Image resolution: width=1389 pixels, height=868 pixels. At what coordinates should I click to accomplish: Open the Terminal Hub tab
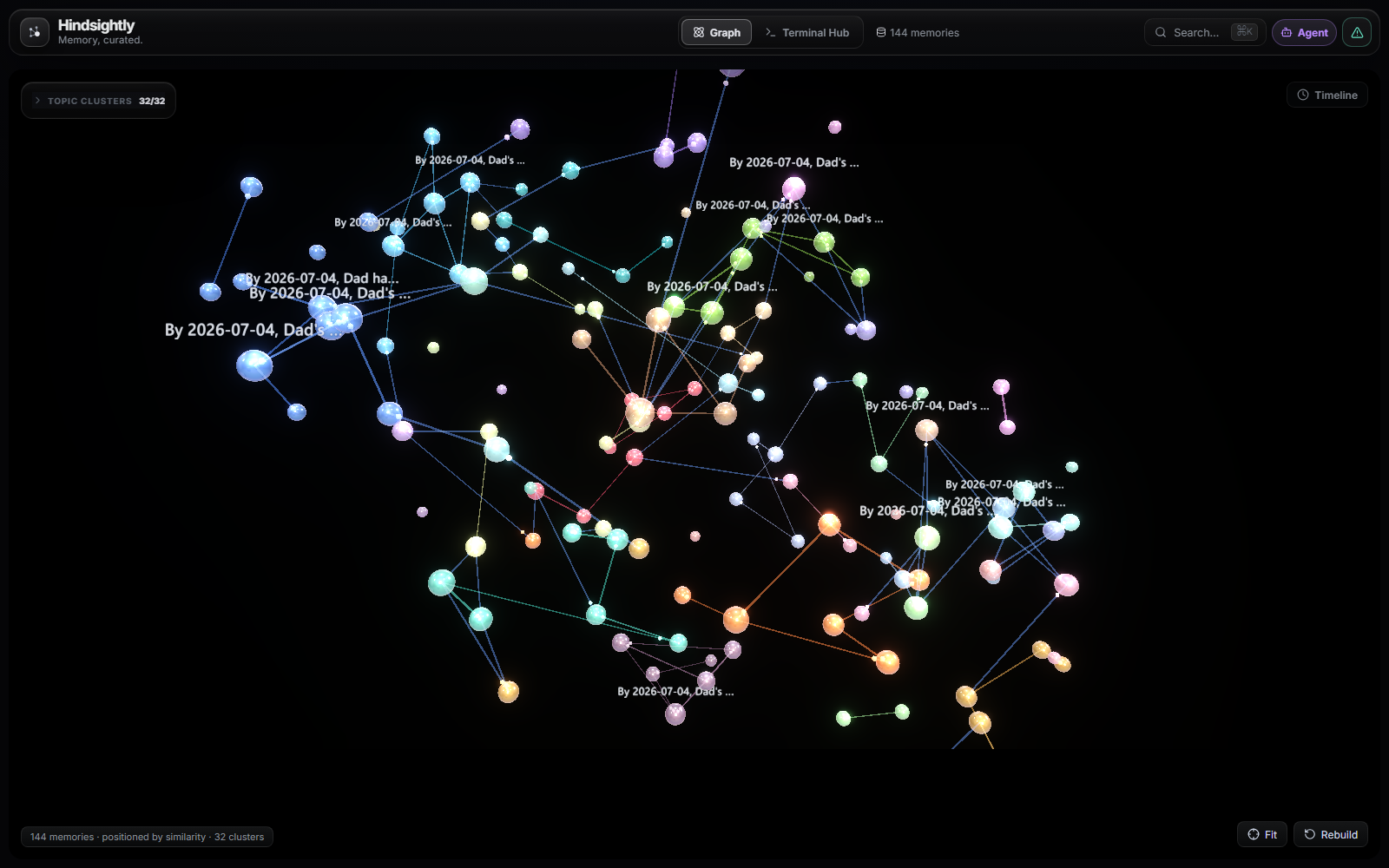pyautogui.click(x=806, y=32)
